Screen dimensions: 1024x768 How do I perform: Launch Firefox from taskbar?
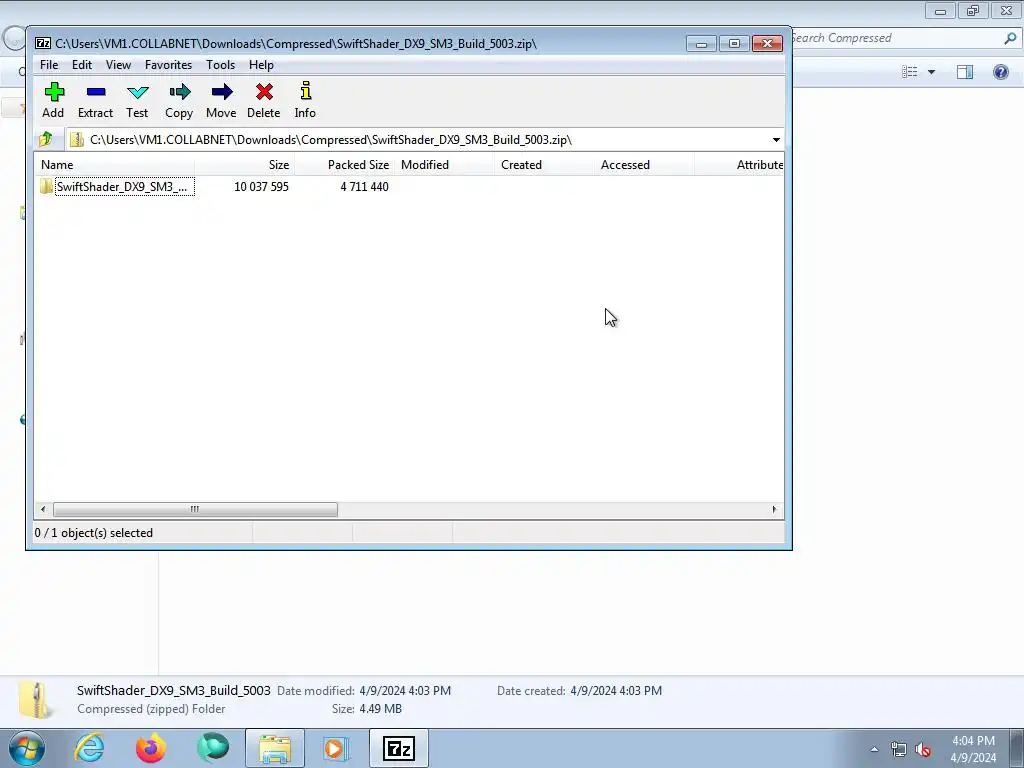[x=151, y=748]
